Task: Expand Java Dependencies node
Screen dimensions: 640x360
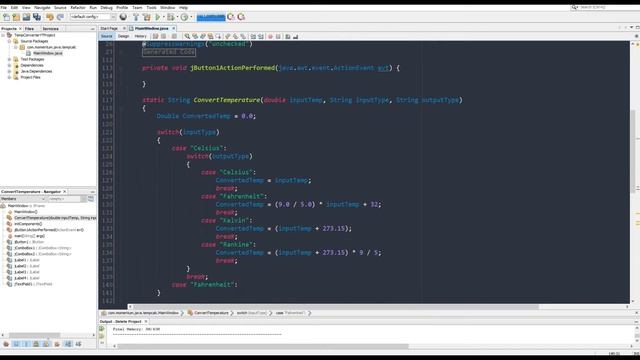Action: 9,71
